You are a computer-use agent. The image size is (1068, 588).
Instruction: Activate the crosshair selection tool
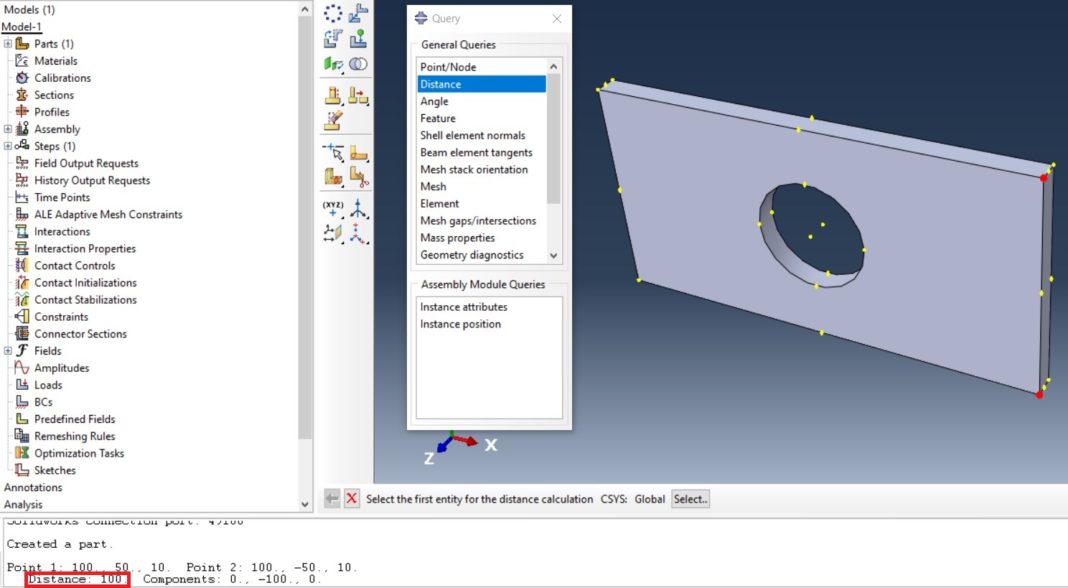[335, 152]
